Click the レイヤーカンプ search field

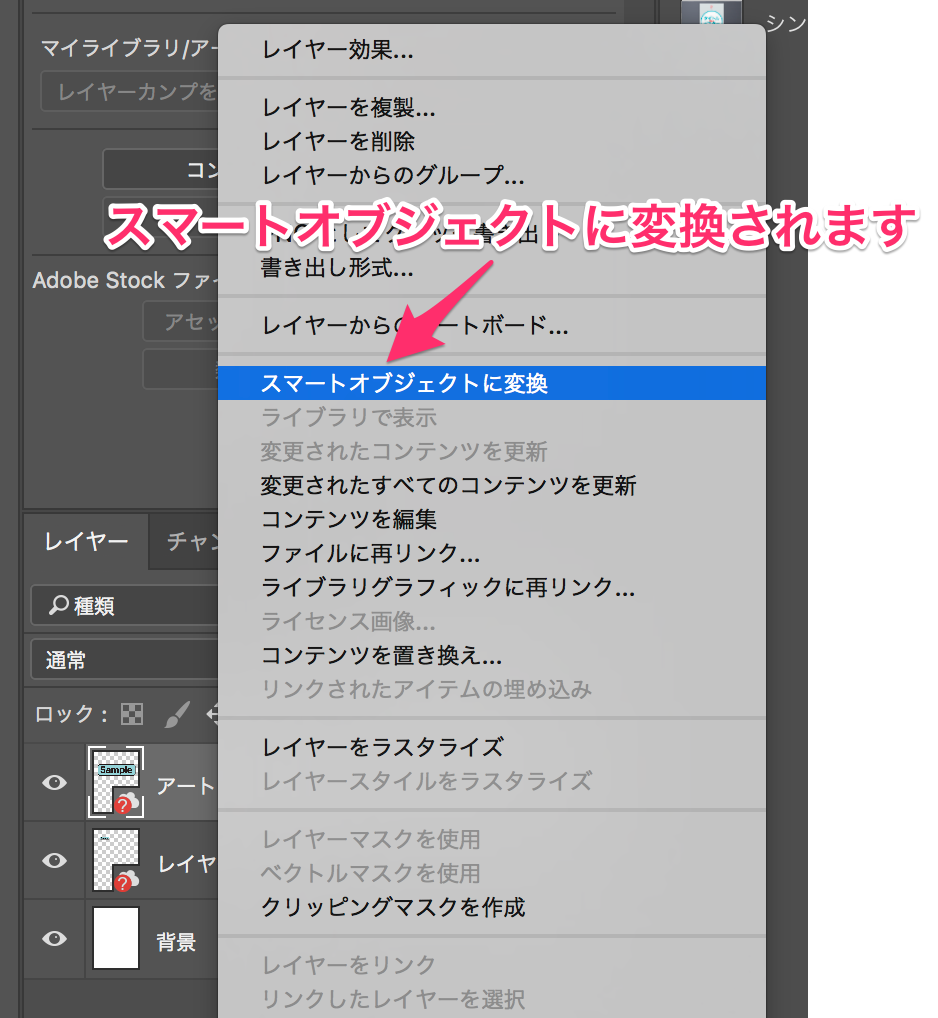click(130, 92)
